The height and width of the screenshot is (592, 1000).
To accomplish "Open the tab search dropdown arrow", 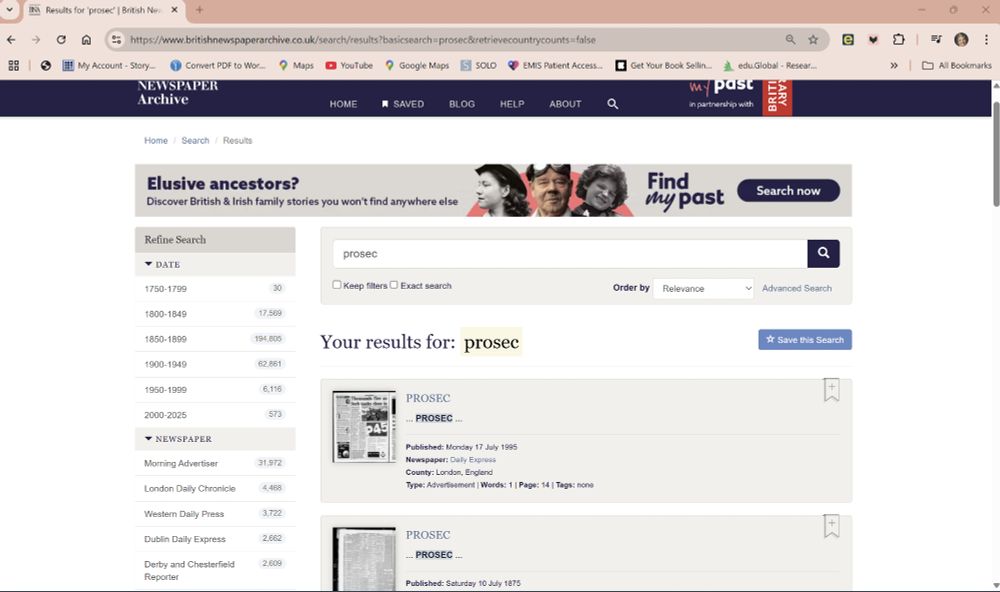I will pos(10,10).
